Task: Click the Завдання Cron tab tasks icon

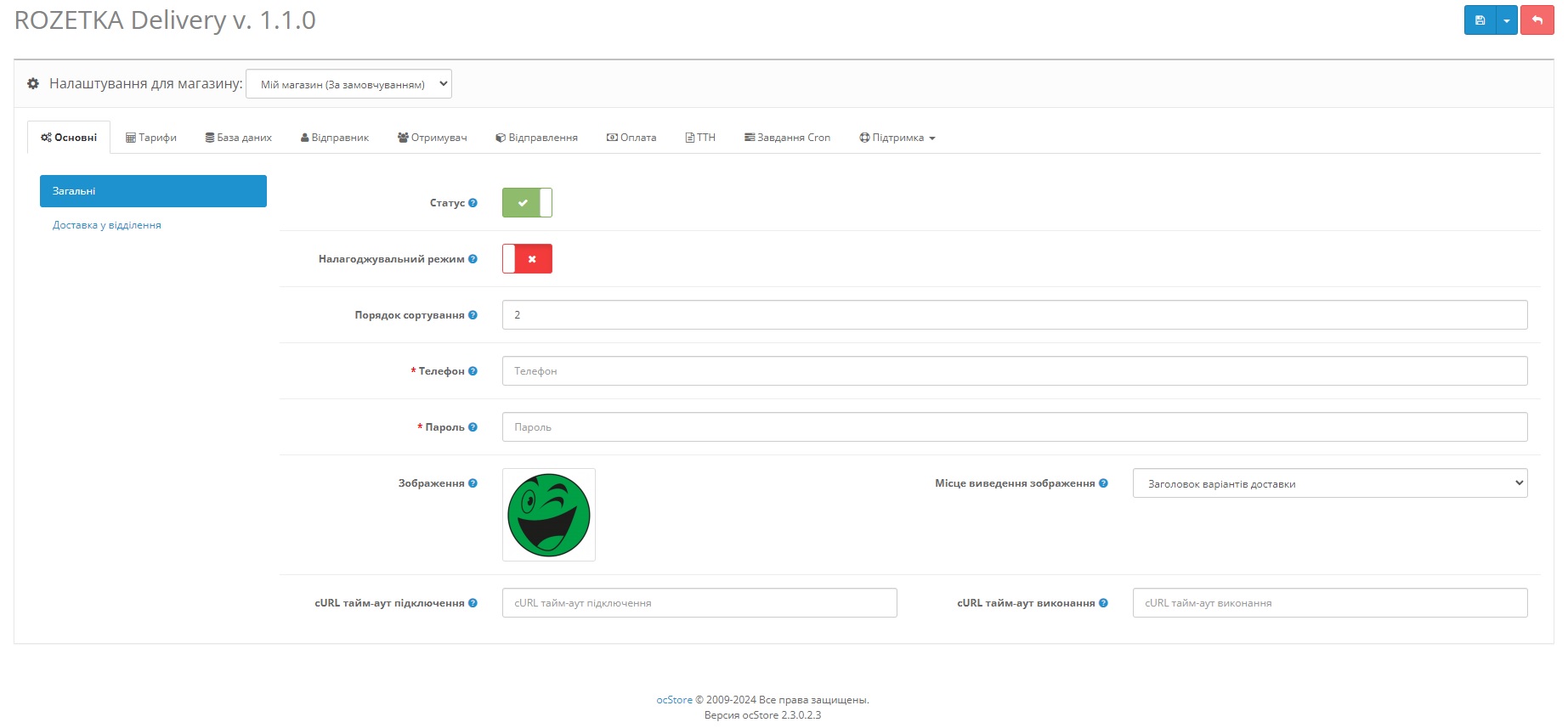Action: [750, 138]
